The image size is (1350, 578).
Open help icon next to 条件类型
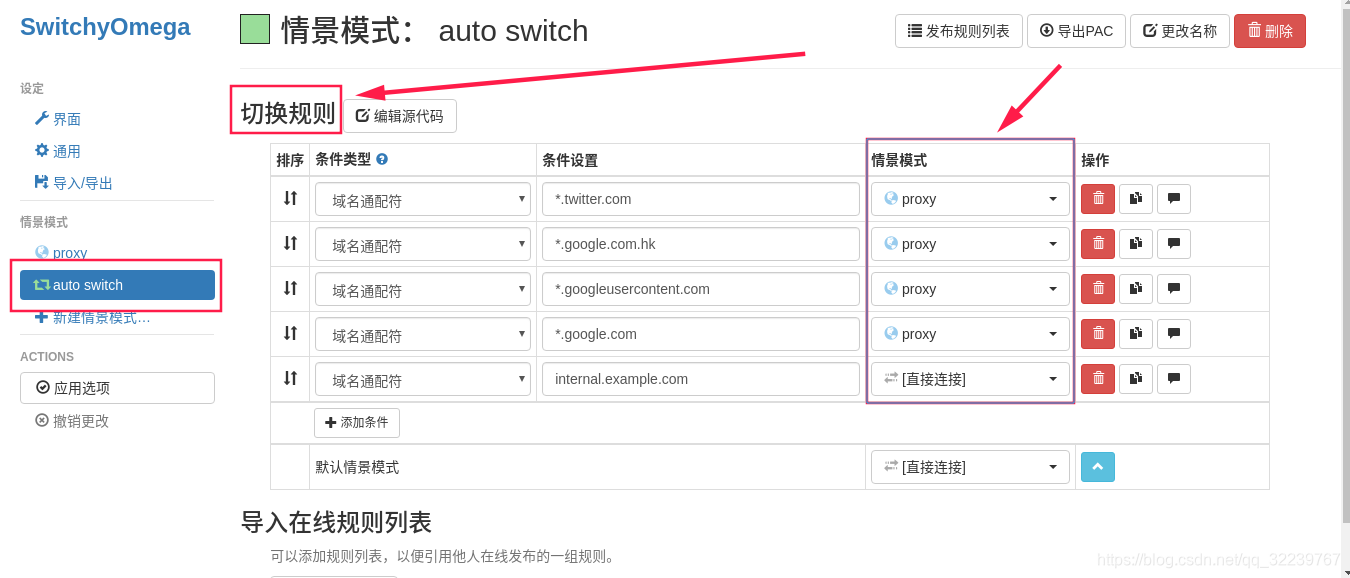(x=382, y=159)
